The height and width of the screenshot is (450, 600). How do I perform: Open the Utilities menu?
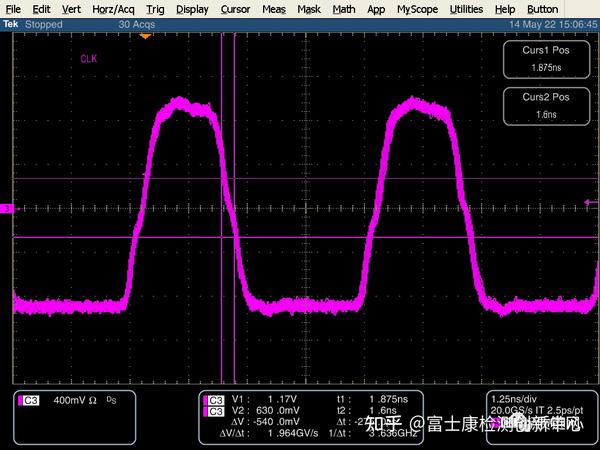[466, 9]
